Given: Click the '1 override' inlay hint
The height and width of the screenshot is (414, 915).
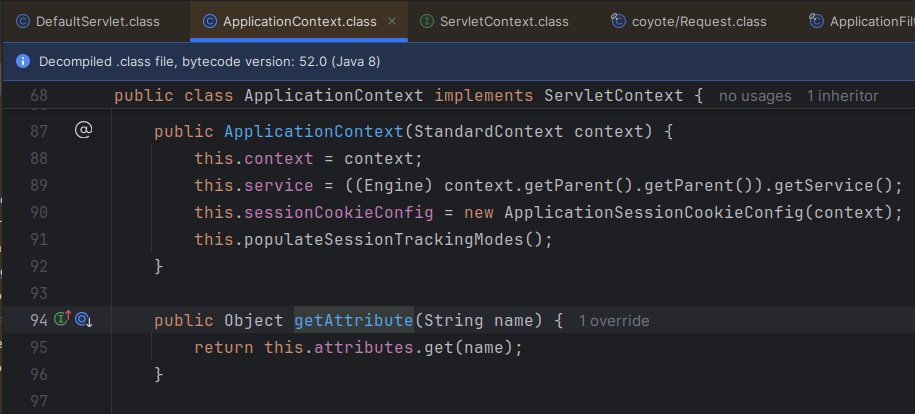Looking at the screenshot, I should pos(614,321).
